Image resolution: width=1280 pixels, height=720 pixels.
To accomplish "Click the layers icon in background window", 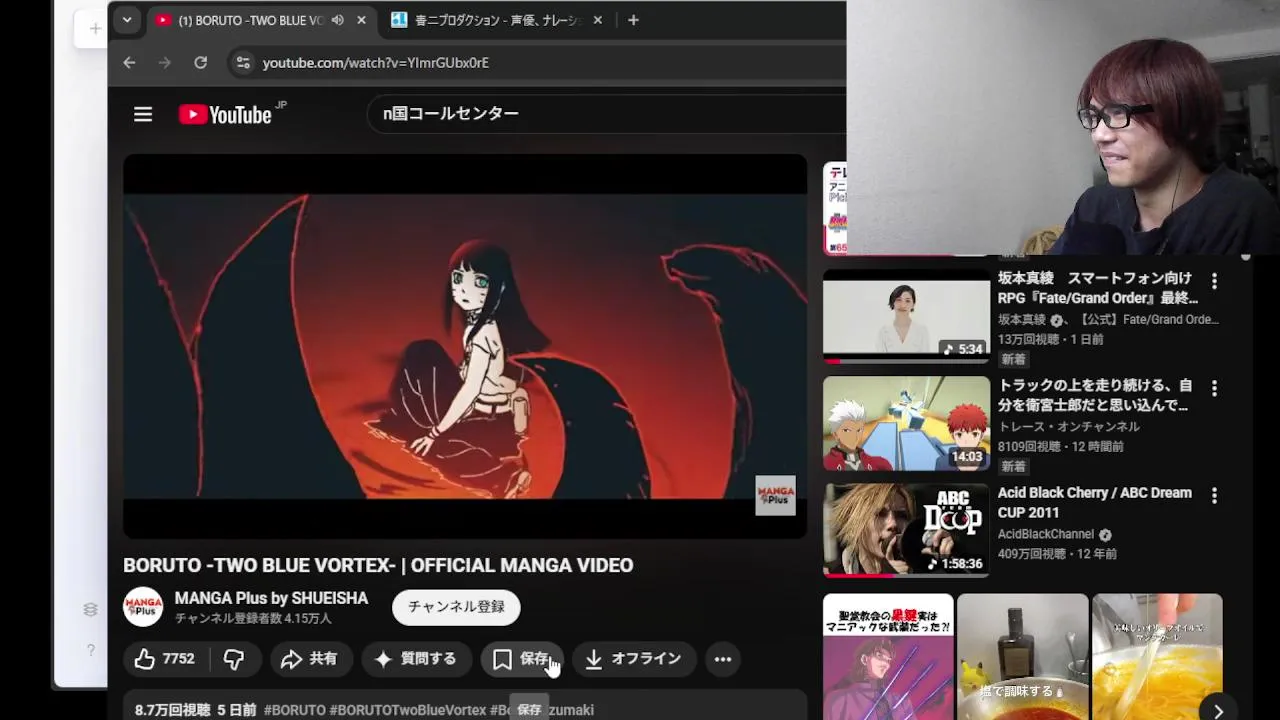I will coord(90,610).
